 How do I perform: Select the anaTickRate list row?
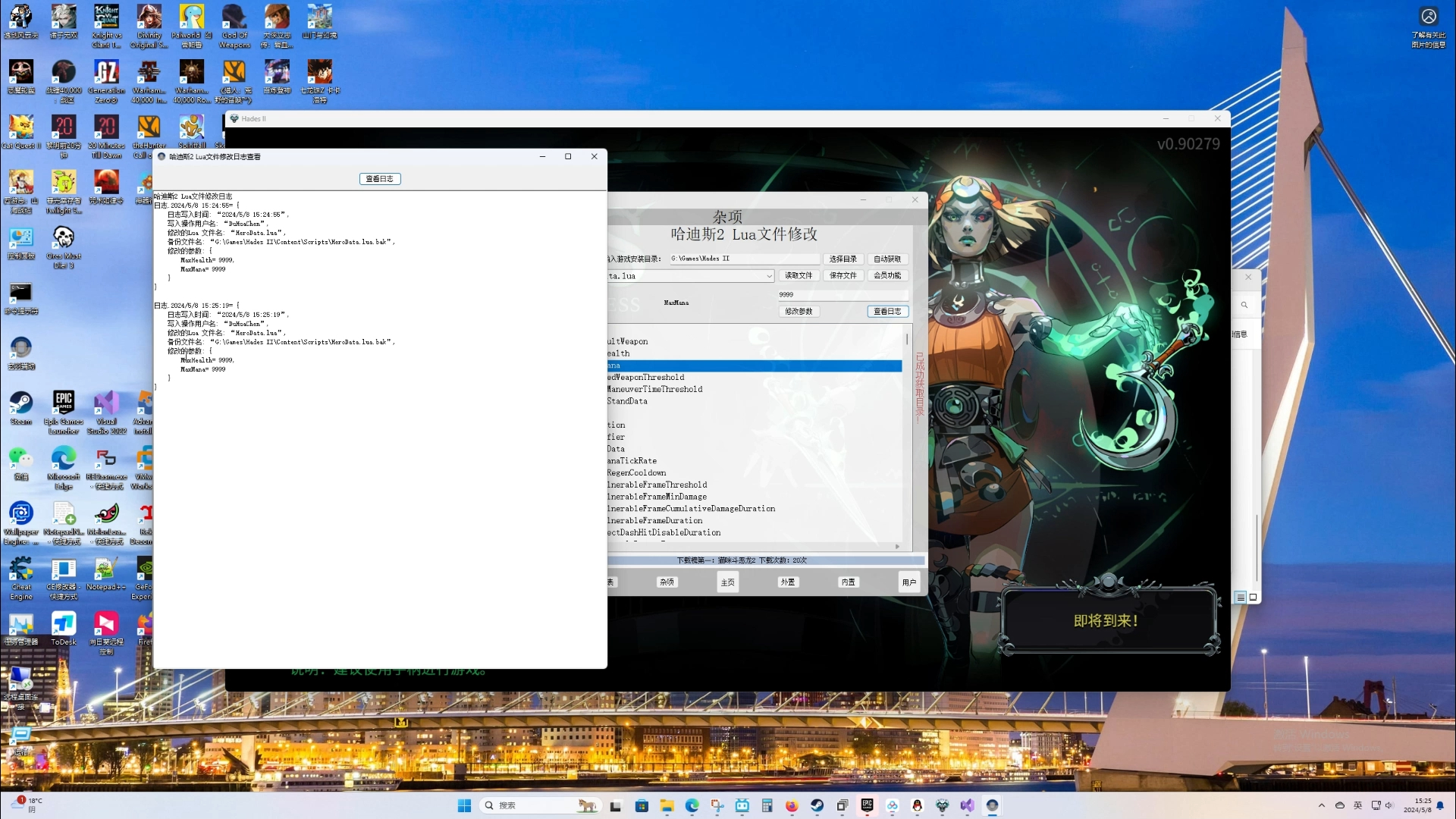[755, 461]
